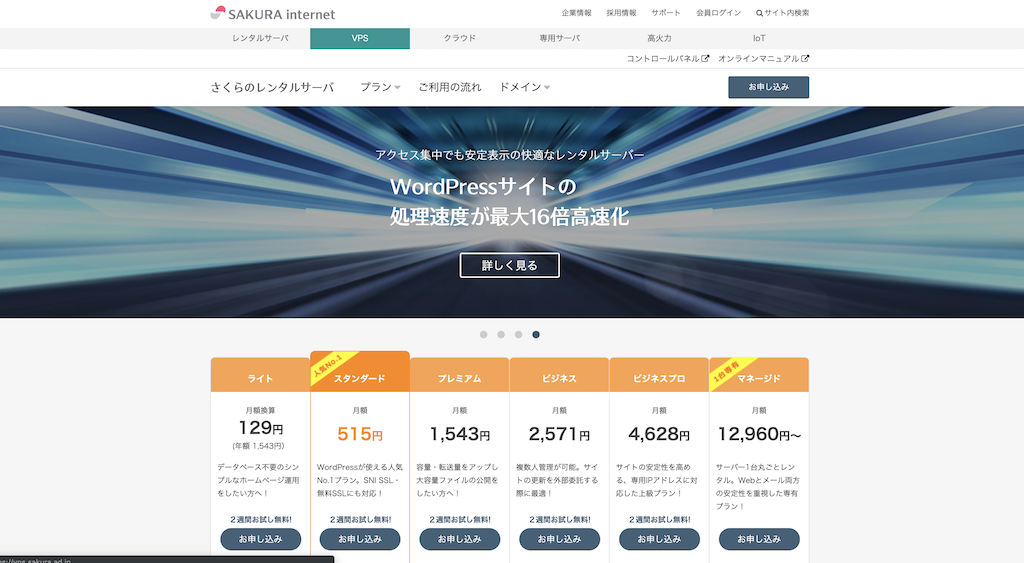Image resolution: width=1024 pixels, height=563 pixels.
Task: Click the WordPressサイトの headline text
Action: [483, 187]
